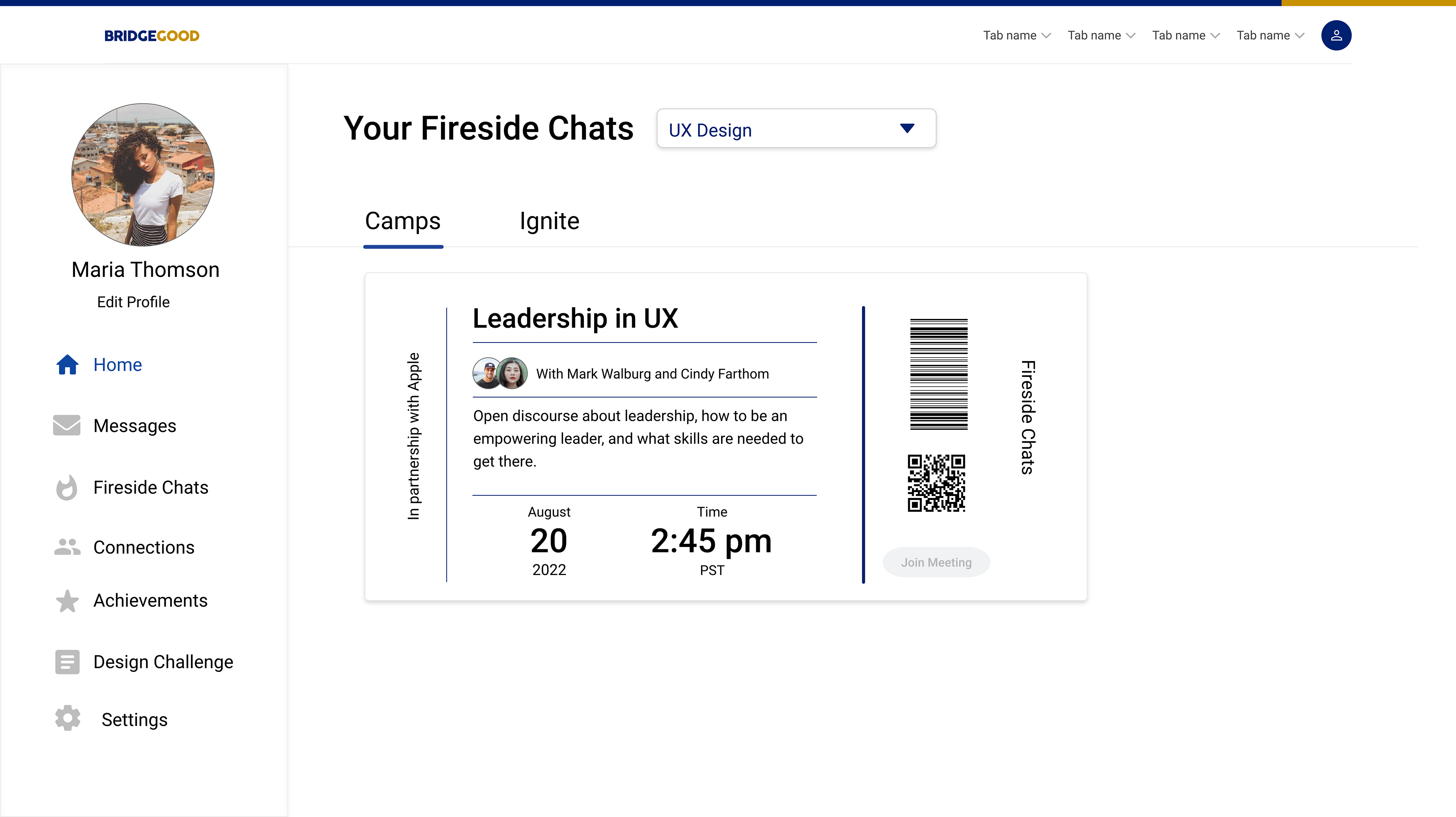
Task: Click the speaker avatars for Mark and Cindy
Action: (500, 373)
